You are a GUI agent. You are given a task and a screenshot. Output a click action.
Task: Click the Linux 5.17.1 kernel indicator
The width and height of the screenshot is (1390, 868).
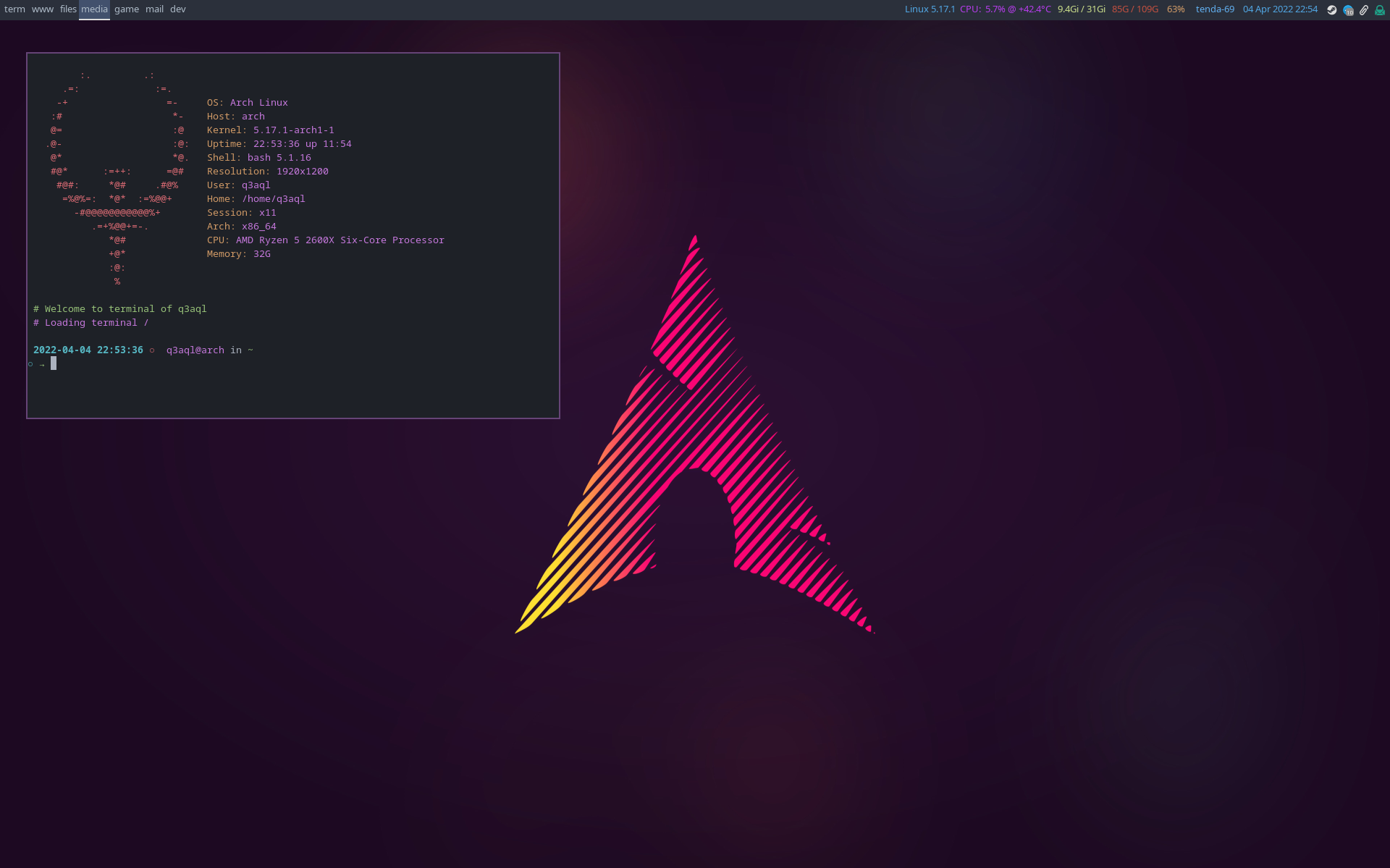point(930,9)
